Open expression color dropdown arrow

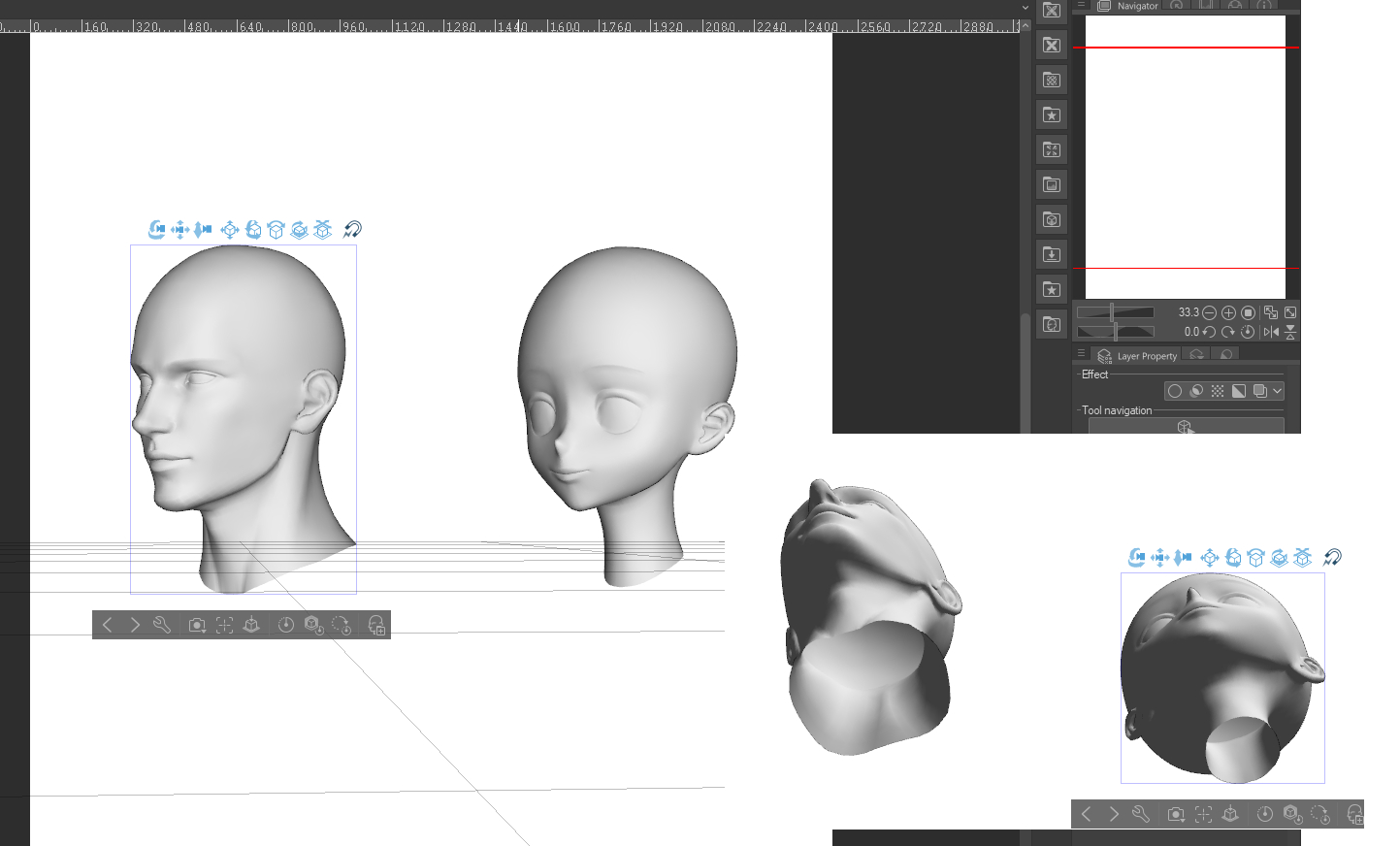1277,391
